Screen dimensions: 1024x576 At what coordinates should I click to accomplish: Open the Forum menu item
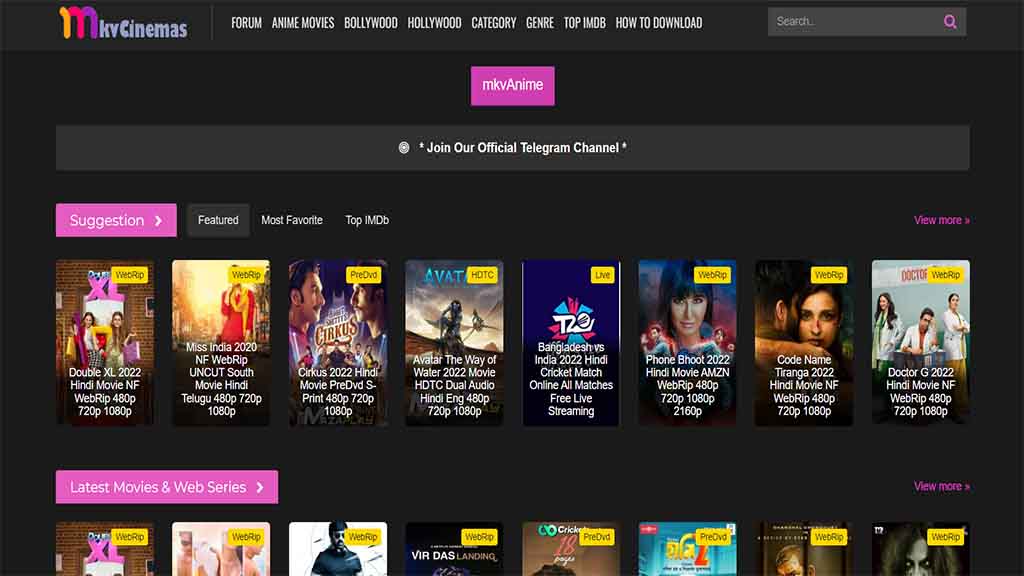(246, 23)
